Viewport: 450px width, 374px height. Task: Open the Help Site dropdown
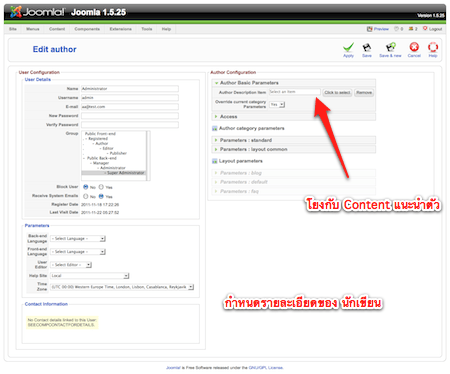(90, 276)
